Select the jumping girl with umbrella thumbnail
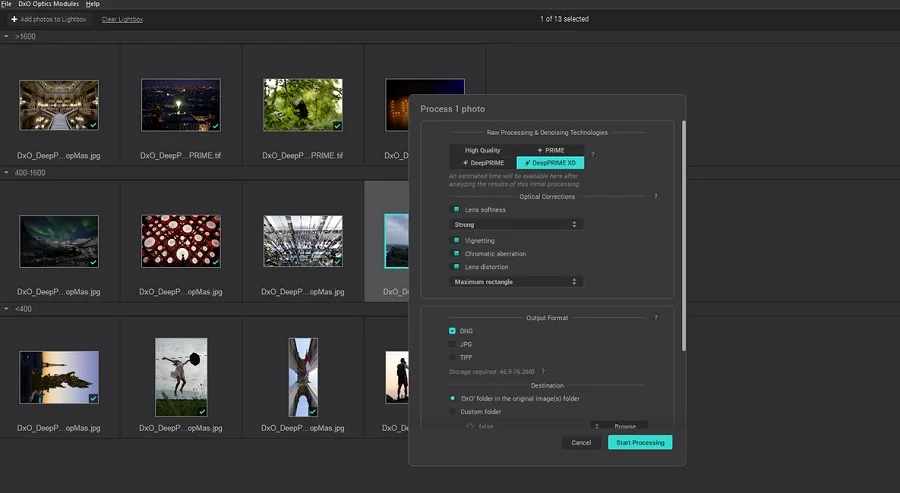The image size is (900, 493). click(181, 377)
